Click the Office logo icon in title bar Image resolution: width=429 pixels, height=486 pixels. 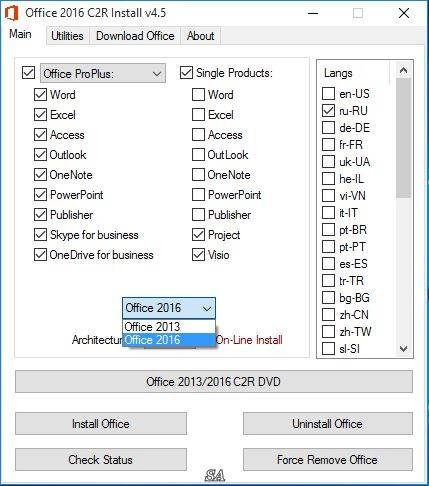click(x=12, y=14)
